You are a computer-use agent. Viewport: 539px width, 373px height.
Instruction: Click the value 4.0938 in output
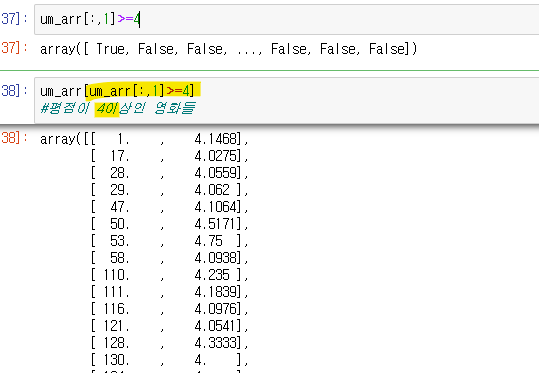pyautogui.click(x=215, y=258)
